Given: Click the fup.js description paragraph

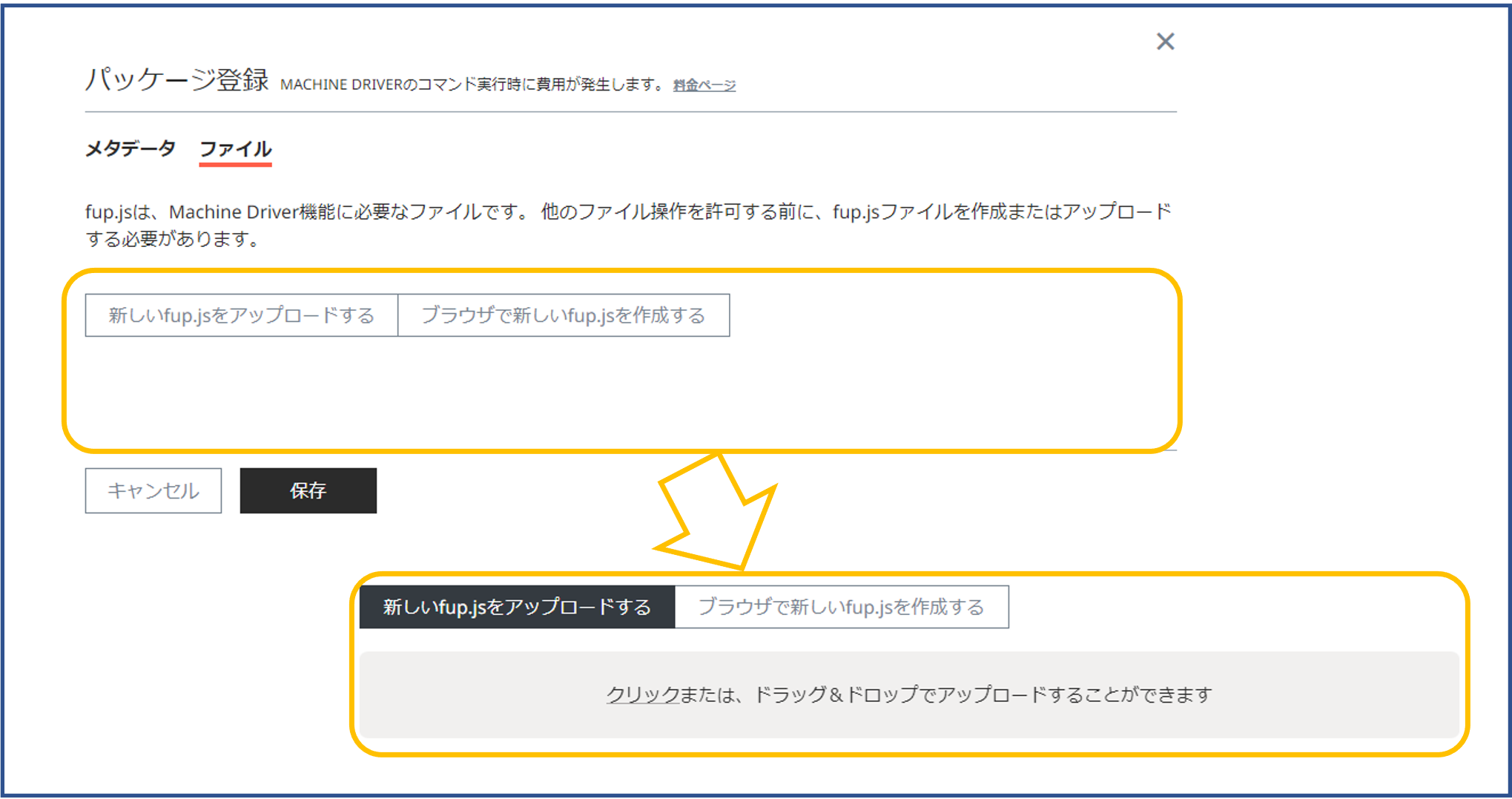Looking at the screenshot, I should tap(630, 223).
